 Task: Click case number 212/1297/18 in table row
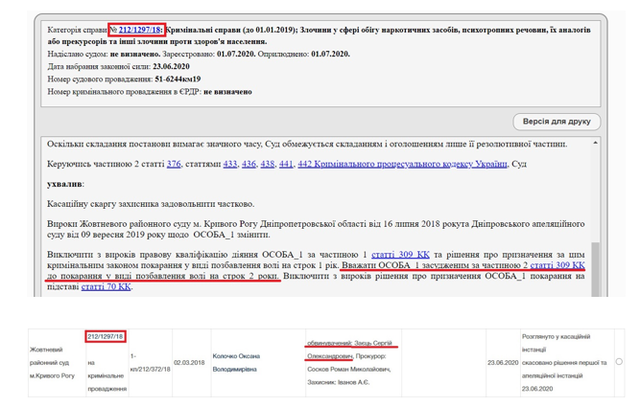click(104, 338)
